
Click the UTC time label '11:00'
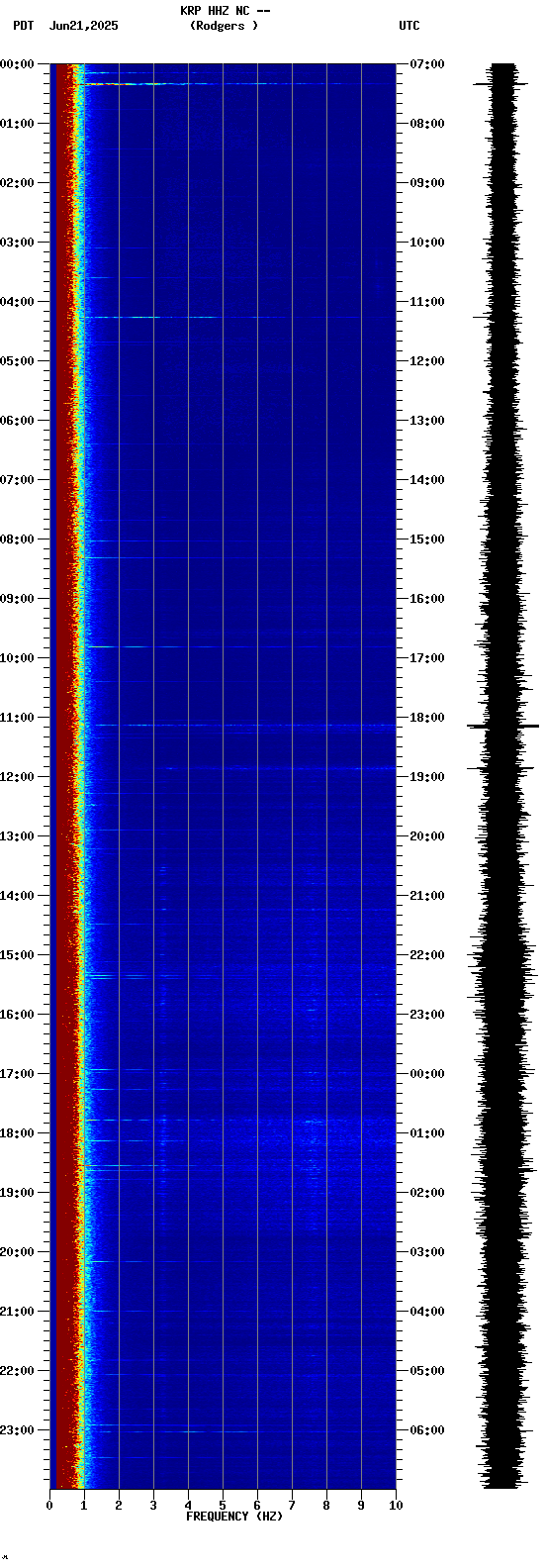click(x=427, y=302)
